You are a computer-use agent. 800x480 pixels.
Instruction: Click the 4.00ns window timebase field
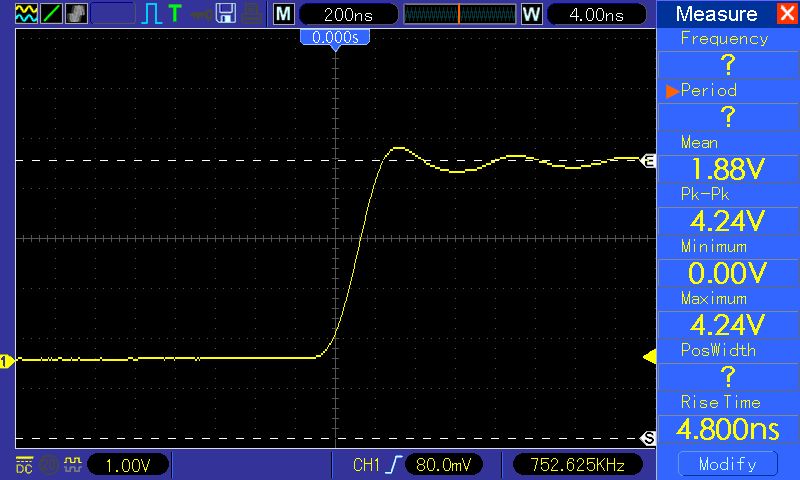pyautogui.click(x=597, y=14)
